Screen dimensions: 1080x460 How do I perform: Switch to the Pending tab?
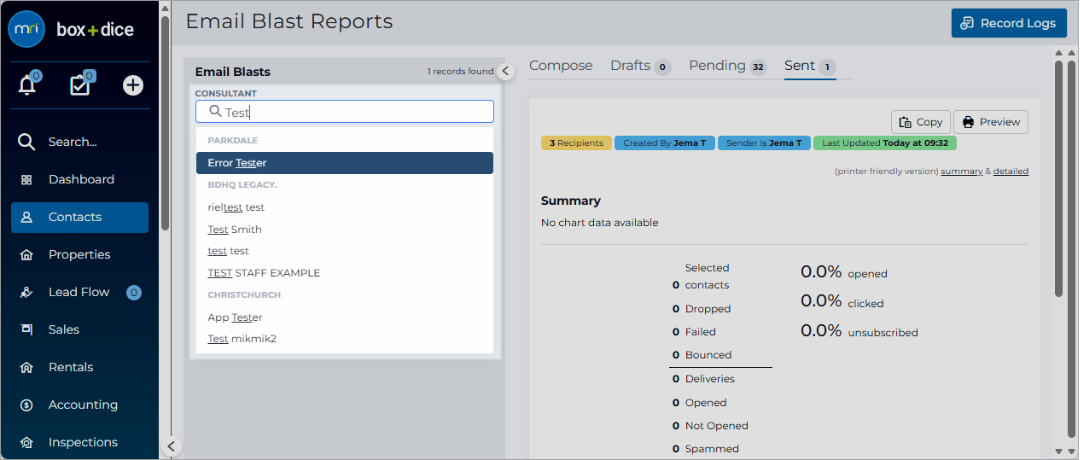pos(727,66)
